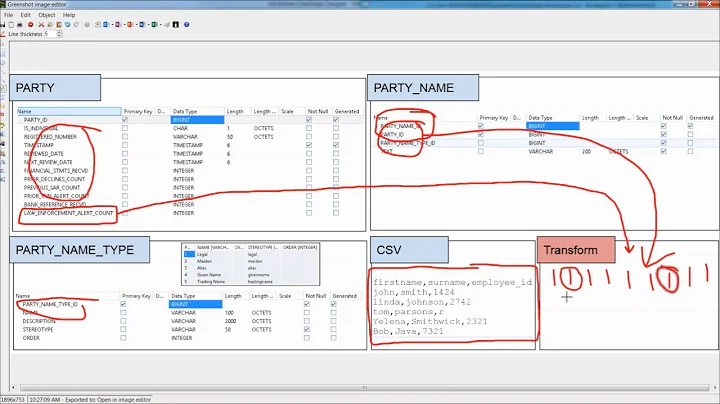The width and height of the screenshot is (720, 404).
Task: Click 'Trading Name' row in the small lookup table
Action: click(251, 282)
